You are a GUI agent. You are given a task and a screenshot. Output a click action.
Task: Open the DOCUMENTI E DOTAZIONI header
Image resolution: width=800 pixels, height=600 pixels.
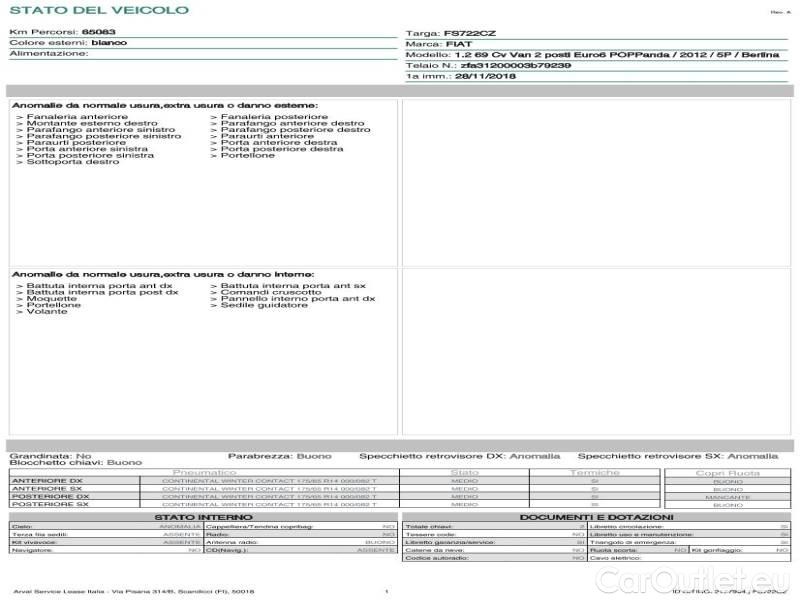coord(596,517)
